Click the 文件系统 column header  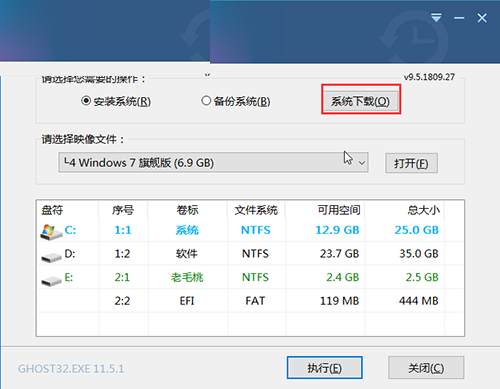(256, 210)
